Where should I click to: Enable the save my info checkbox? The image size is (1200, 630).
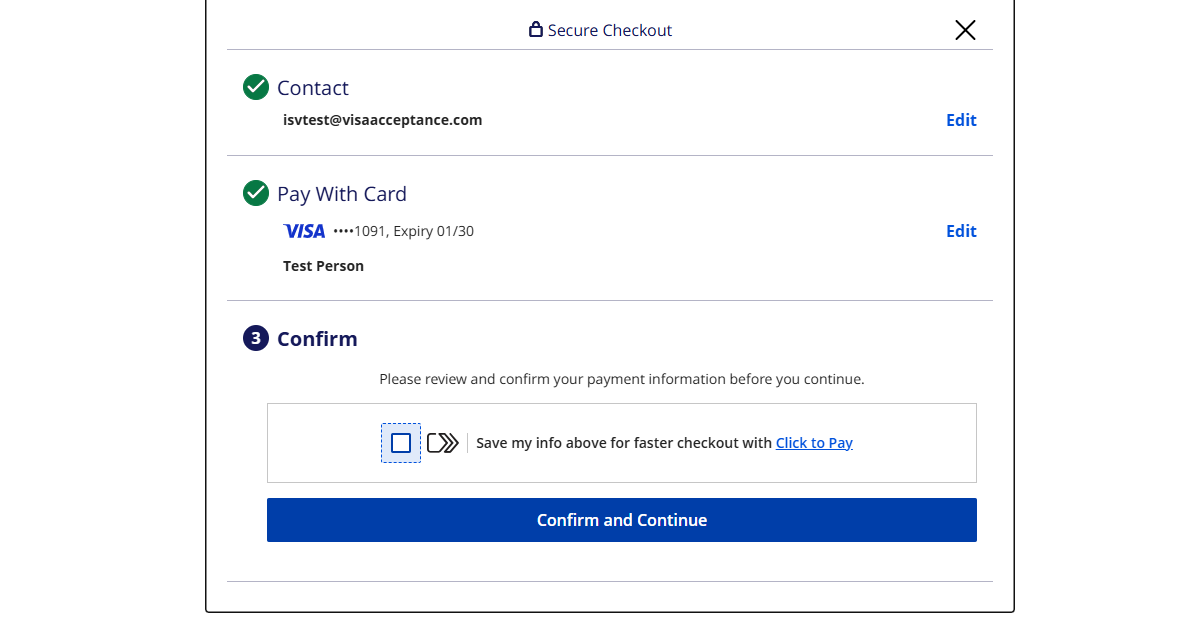[x=401, y=443]
